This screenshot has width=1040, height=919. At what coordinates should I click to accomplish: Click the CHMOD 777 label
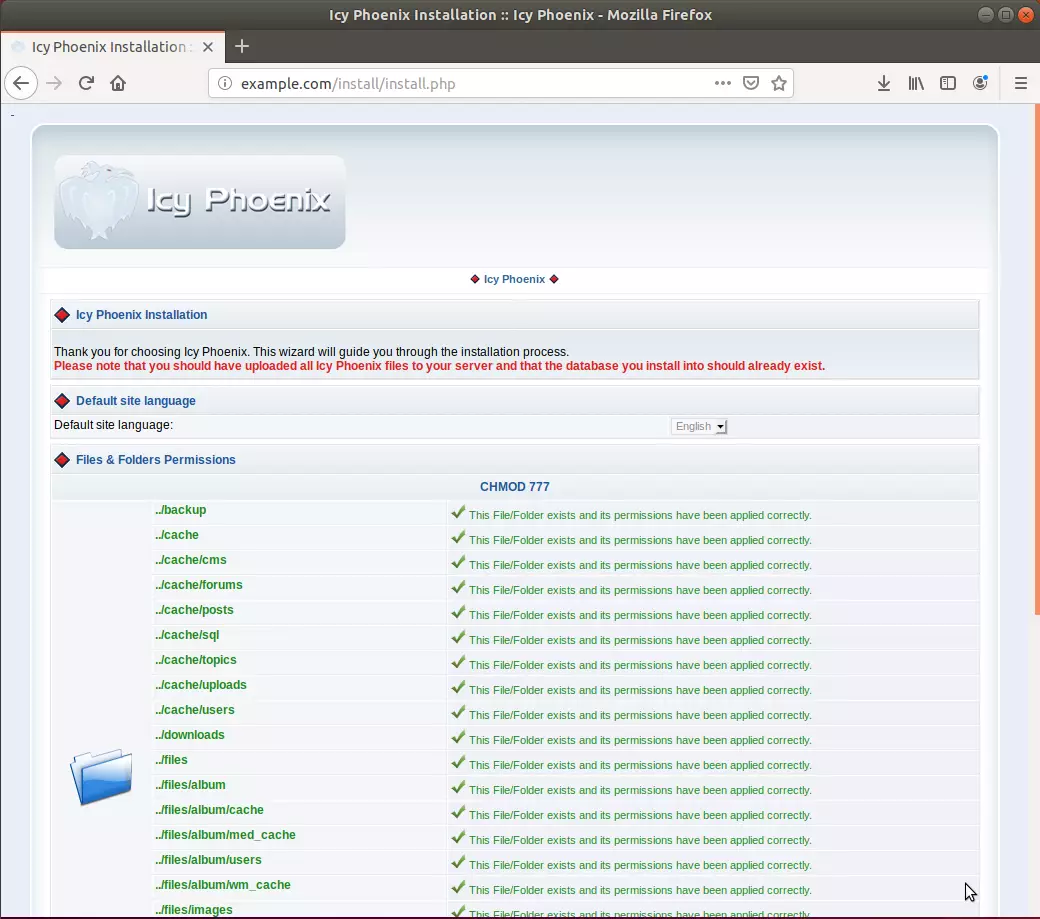coord(515,487)
